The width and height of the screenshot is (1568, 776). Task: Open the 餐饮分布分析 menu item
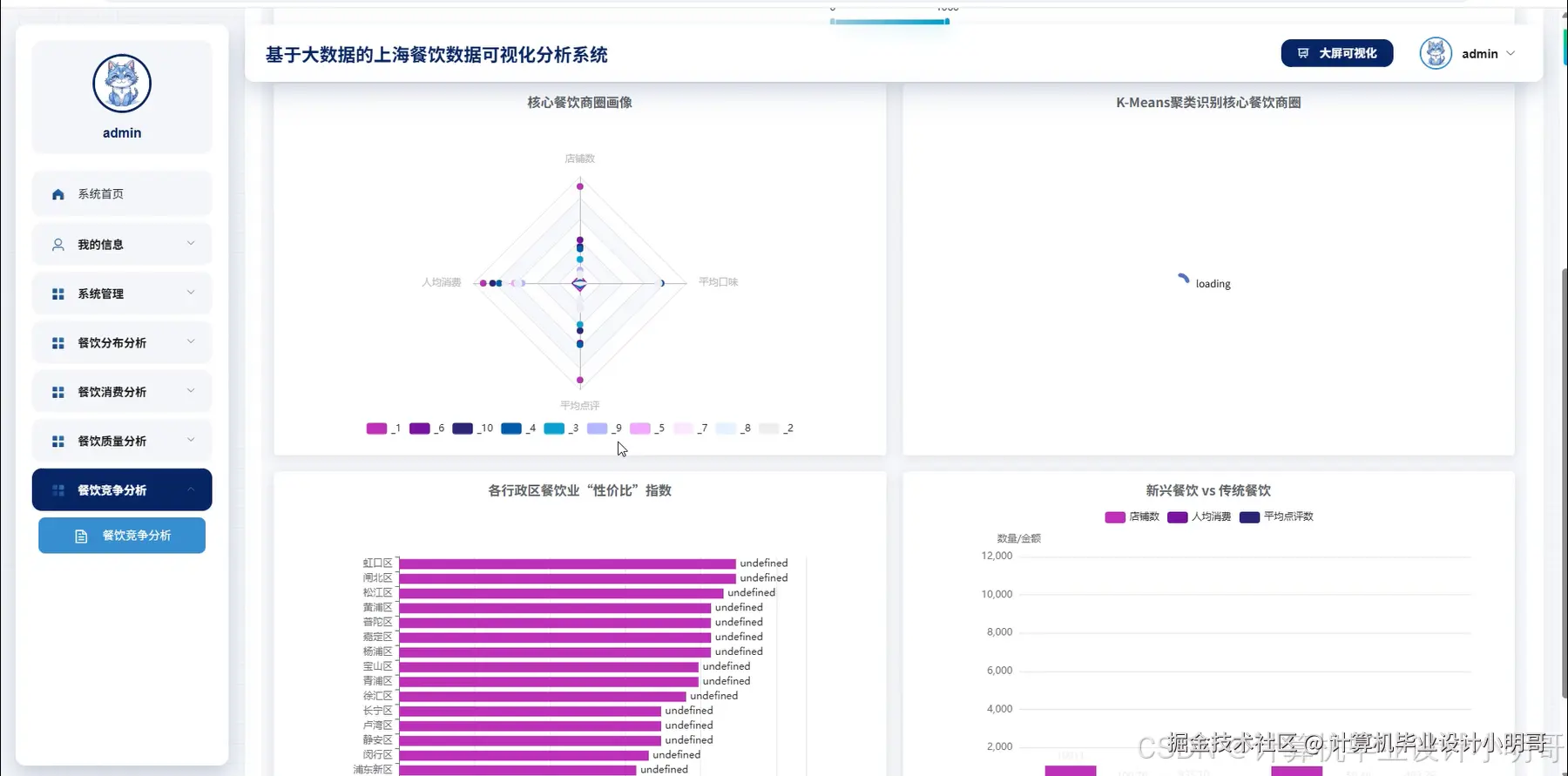122,343
